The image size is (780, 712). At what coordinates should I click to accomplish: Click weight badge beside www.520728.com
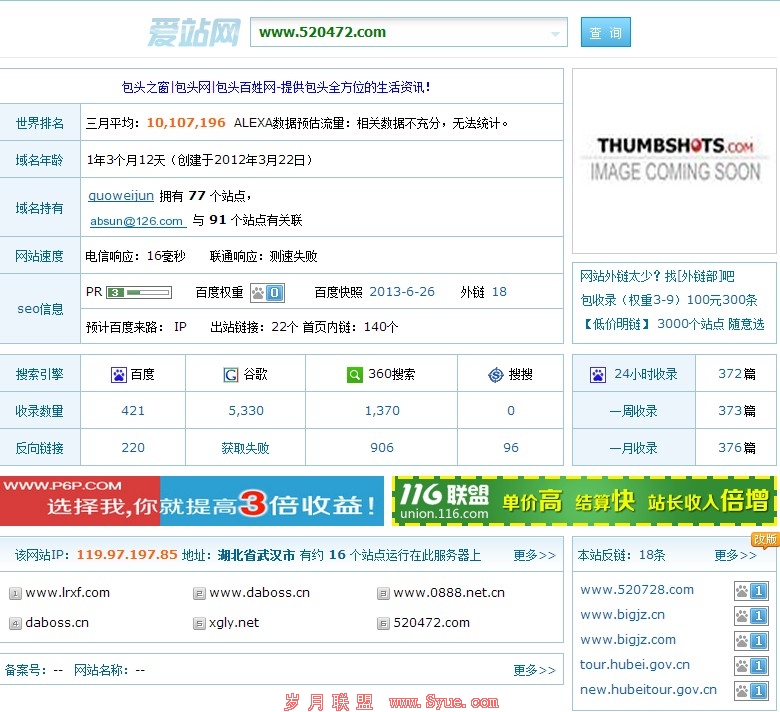[x=751, y=591]
